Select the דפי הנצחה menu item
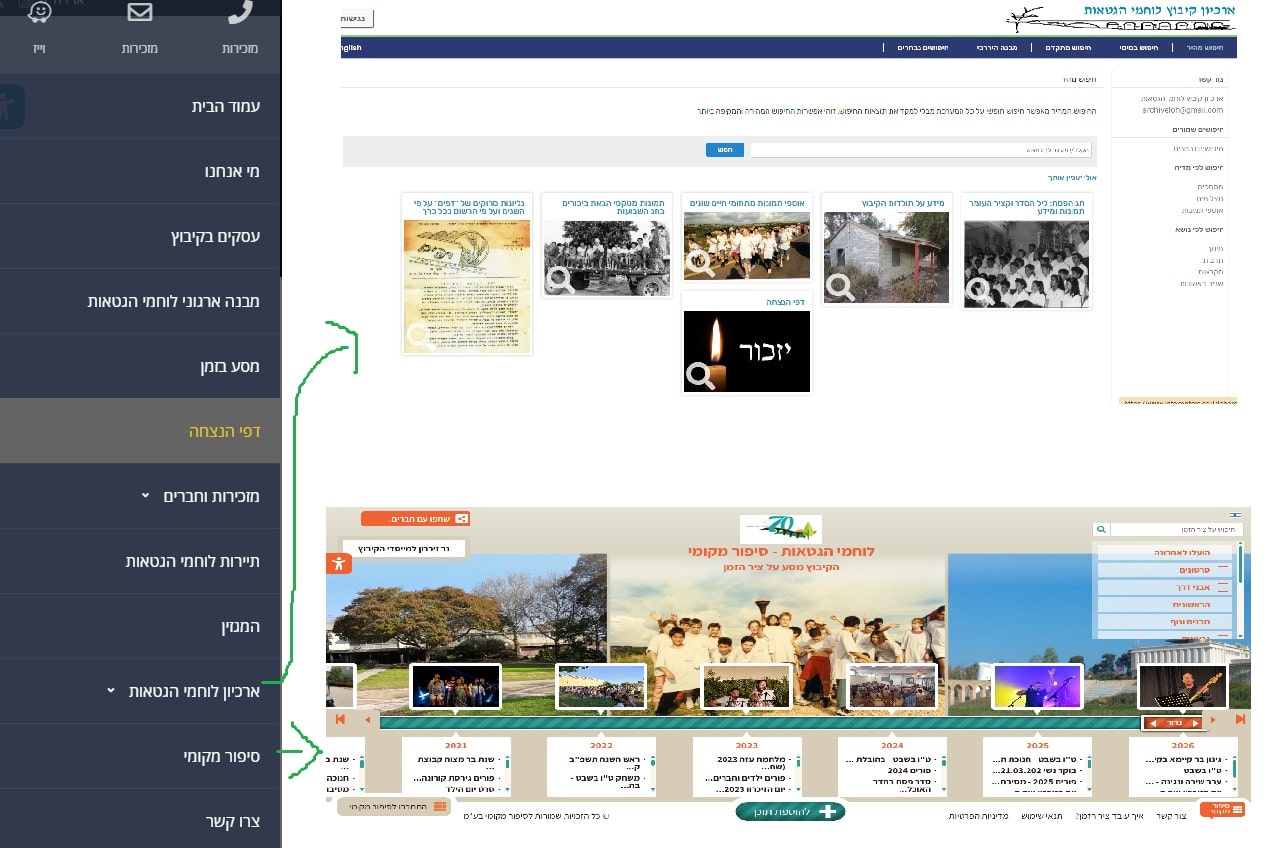 [140, 431]
